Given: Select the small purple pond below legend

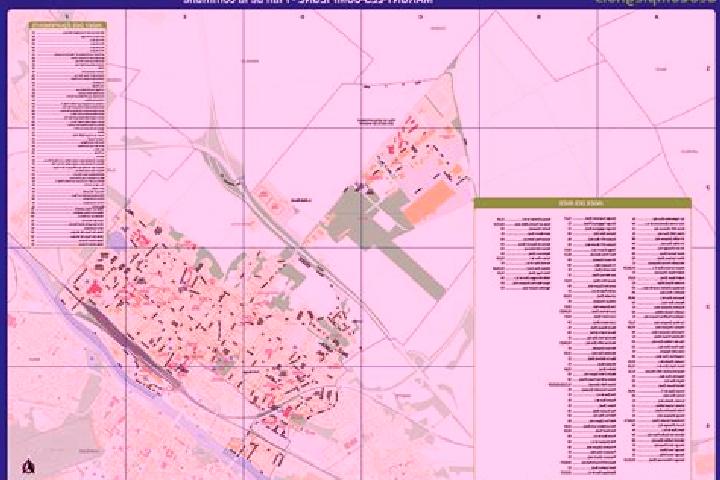Looking at the screenshot, I should 116,240.
